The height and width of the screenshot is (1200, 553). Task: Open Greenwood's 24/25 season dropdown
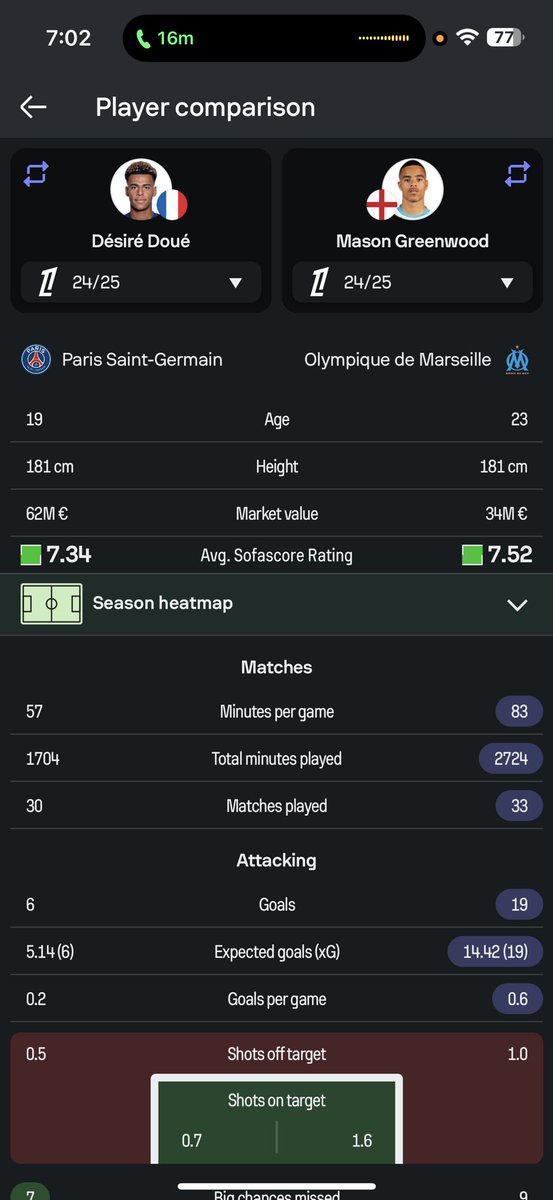pyautogui.click(x=413, y=282)
